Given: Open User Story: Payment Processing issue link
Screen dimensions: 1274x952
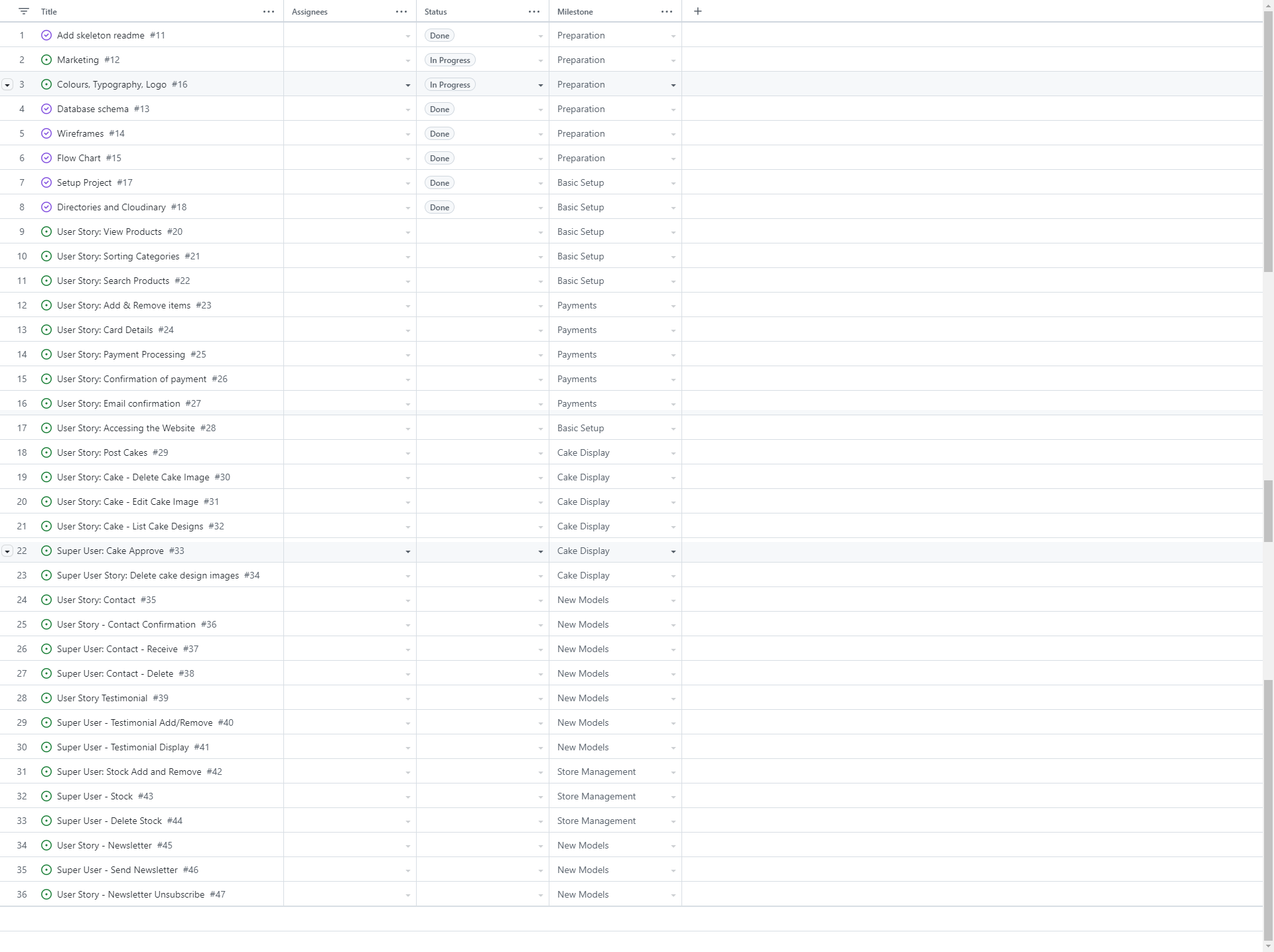Looking at the screenshot, I should [x=121, y=354].
